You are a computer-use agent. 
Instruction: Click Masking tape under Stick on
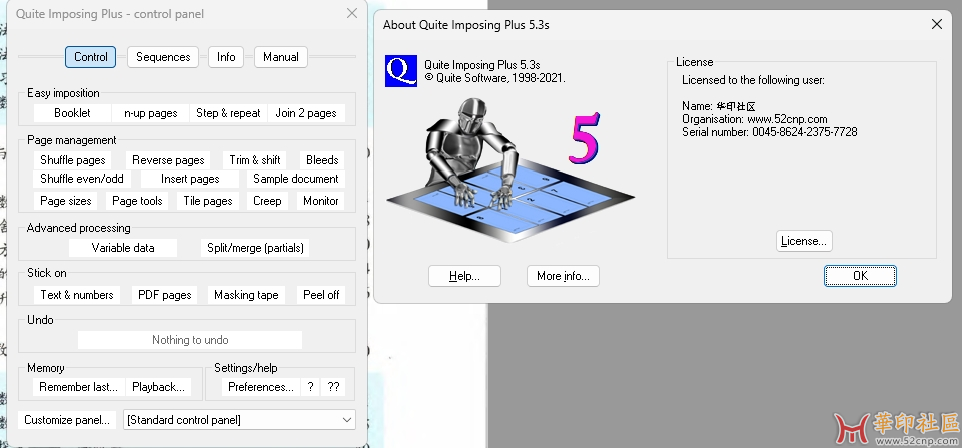(246, 295)
